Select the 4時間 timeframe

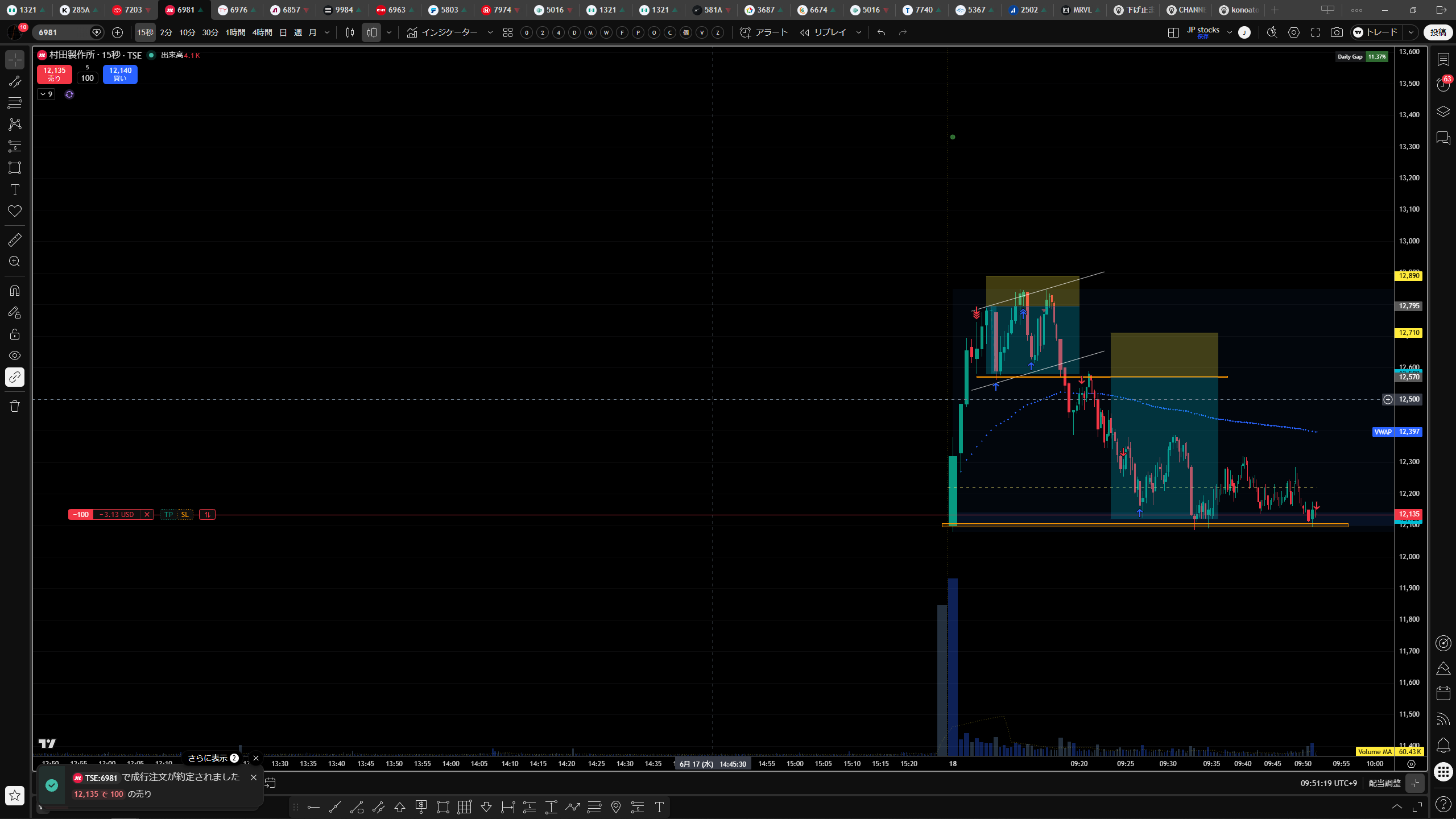(262, 32)
